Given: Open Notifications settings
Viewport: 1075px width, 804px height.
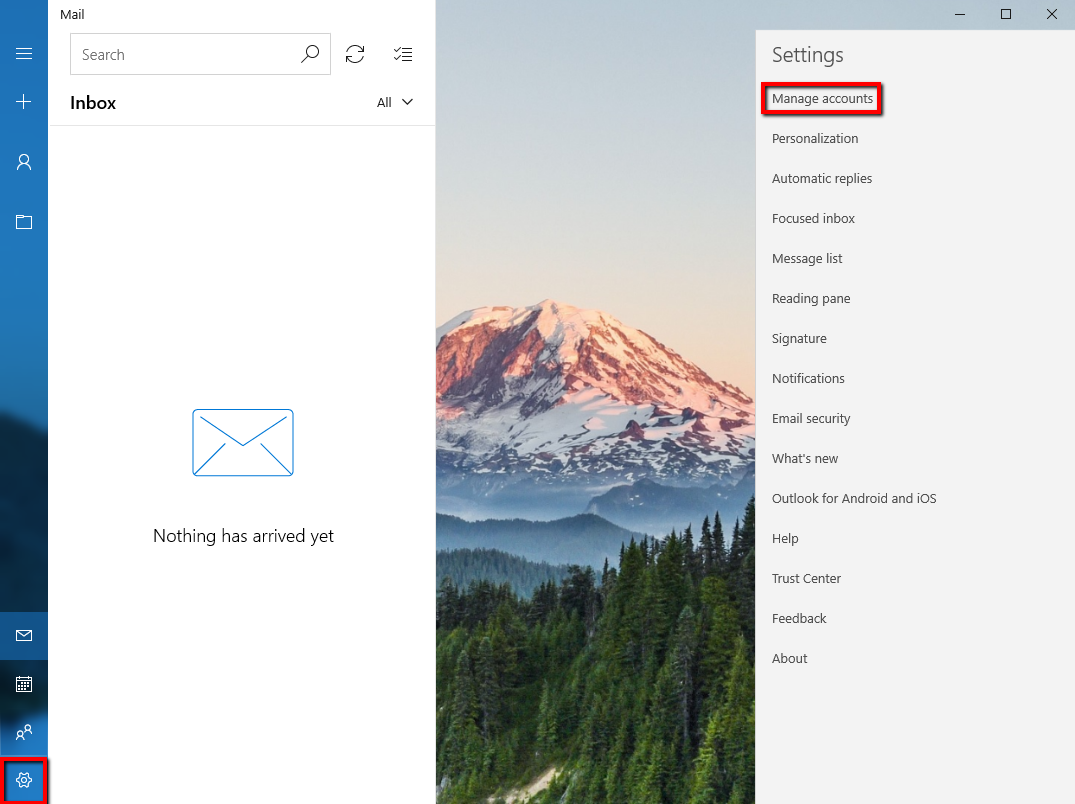Looking at the screenshot, I should click(808, 378).
